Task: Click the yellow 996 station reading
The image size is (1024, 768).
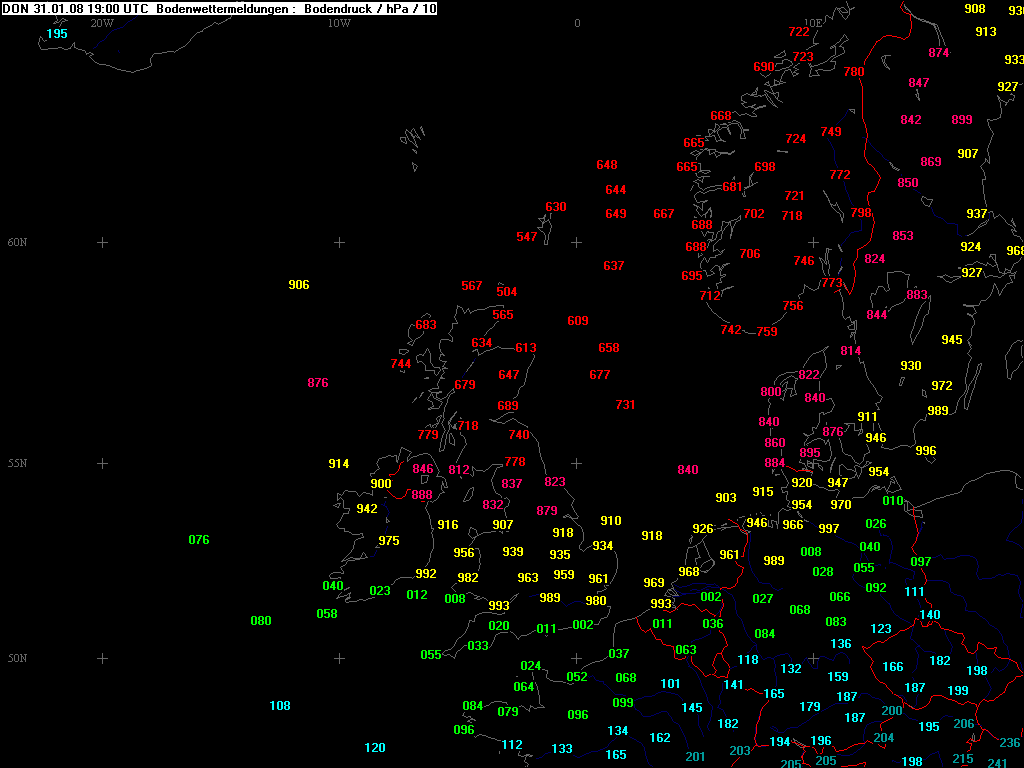Action: (x=926, y=451)
